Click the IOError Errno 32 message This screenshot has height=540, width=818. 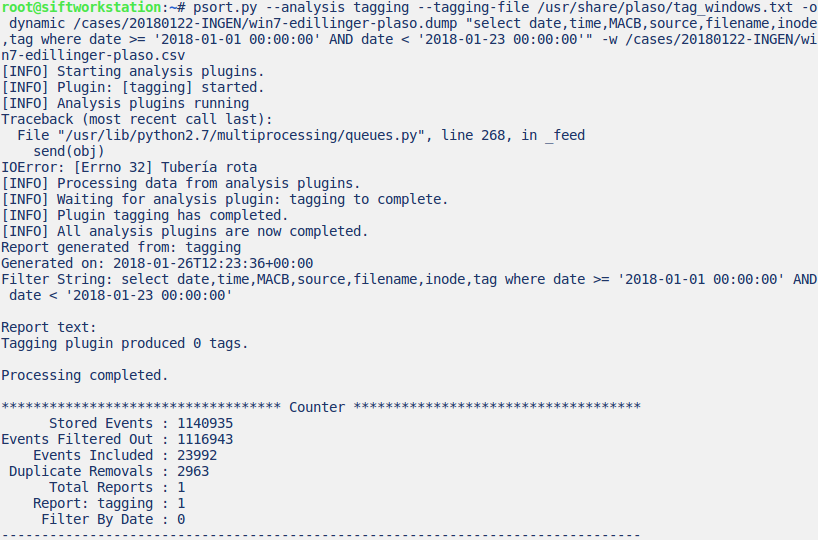click(128, 167)
